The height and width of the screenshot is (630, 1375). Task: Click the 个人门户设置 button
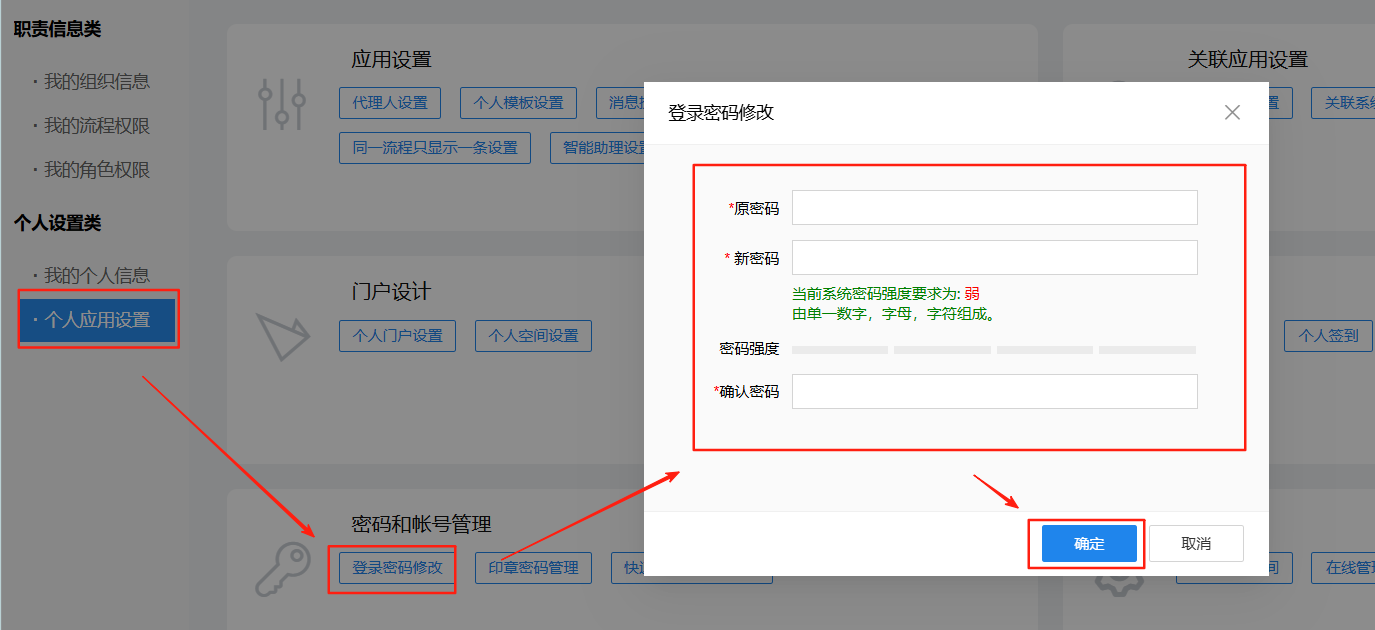[x=397, y=336]
